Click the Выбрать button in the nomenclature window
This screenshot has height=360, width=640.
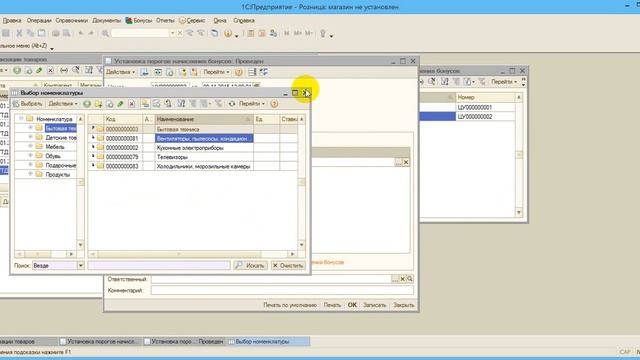coord(28,104)
